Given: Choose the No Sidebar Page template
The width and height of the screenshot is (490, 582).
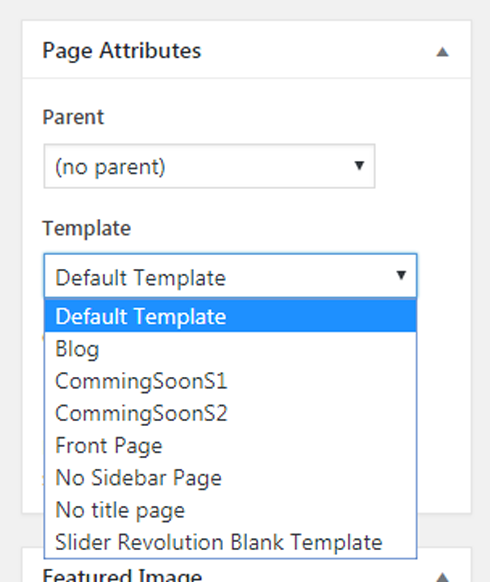Looking at the screenshot, I should [231, 478].
